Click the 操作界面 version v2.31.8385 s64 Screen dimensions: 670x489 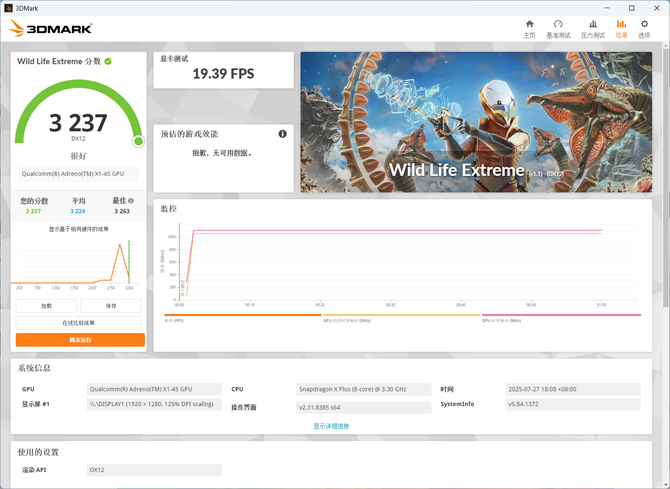point(364,407)
